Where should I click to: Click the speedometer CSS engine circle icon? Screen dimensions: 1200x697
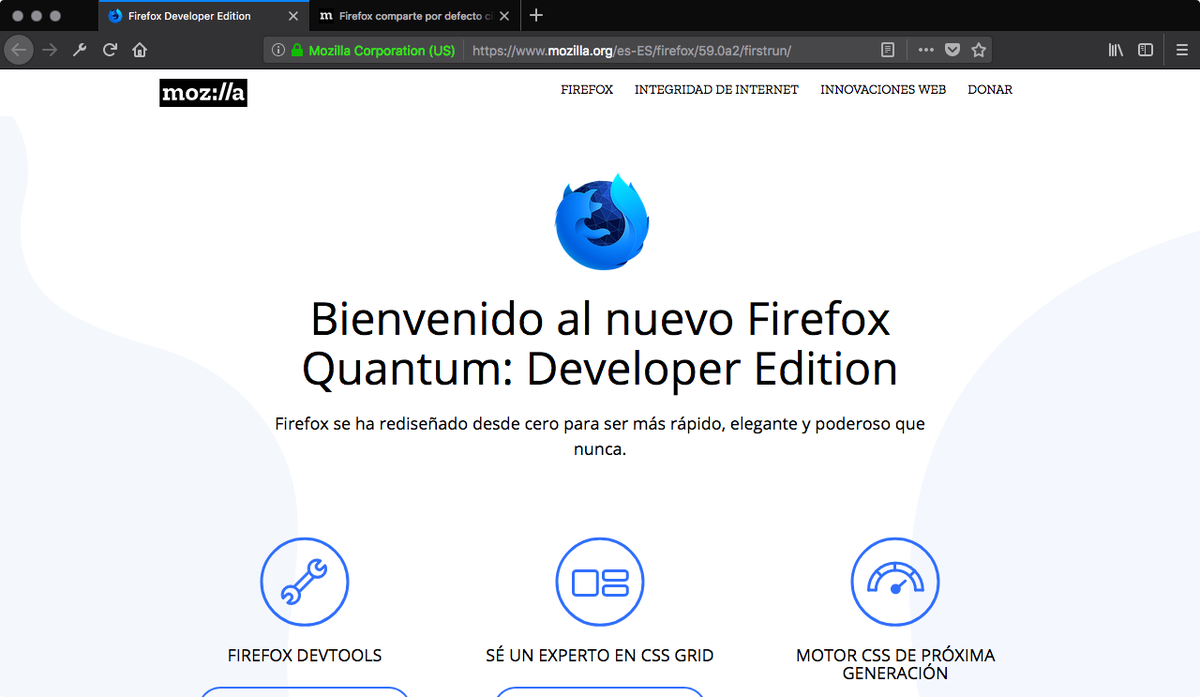click(895, 582)
